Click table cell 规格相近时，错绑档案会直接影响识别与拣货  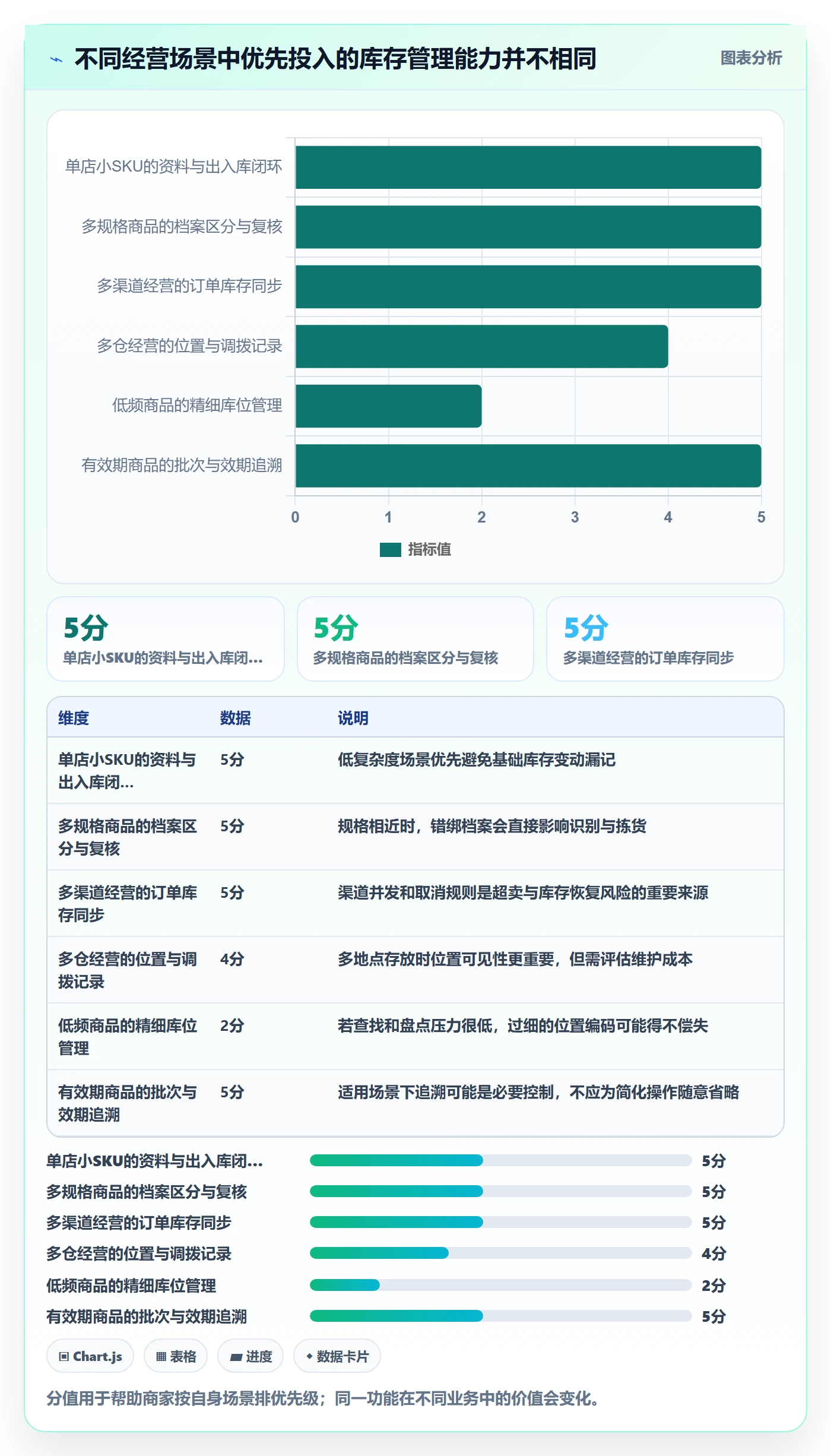pyautogui.click(x=492, y=826)
